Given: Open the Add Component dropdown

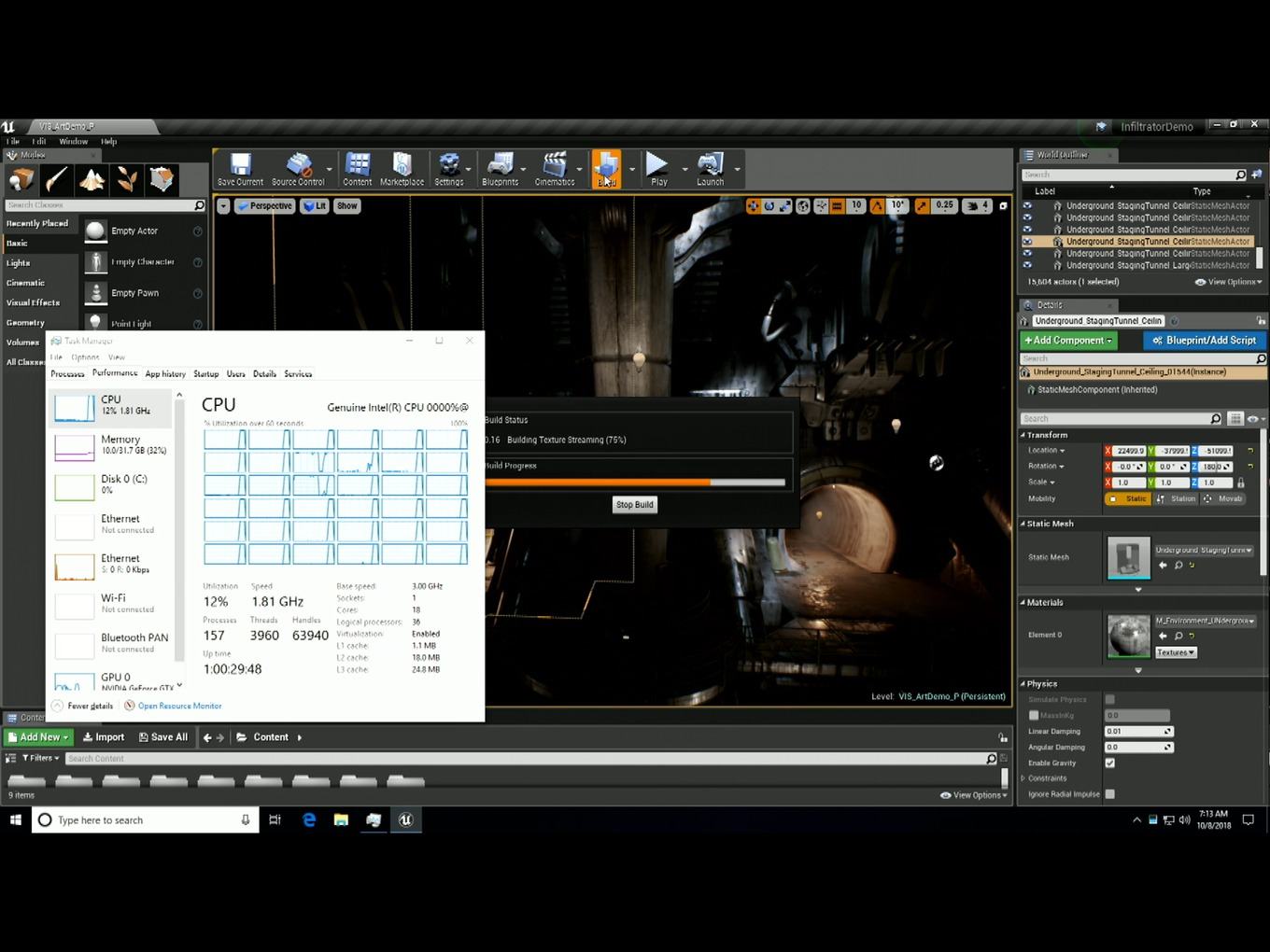Looking at the screenshot, I should point(1068,341).
